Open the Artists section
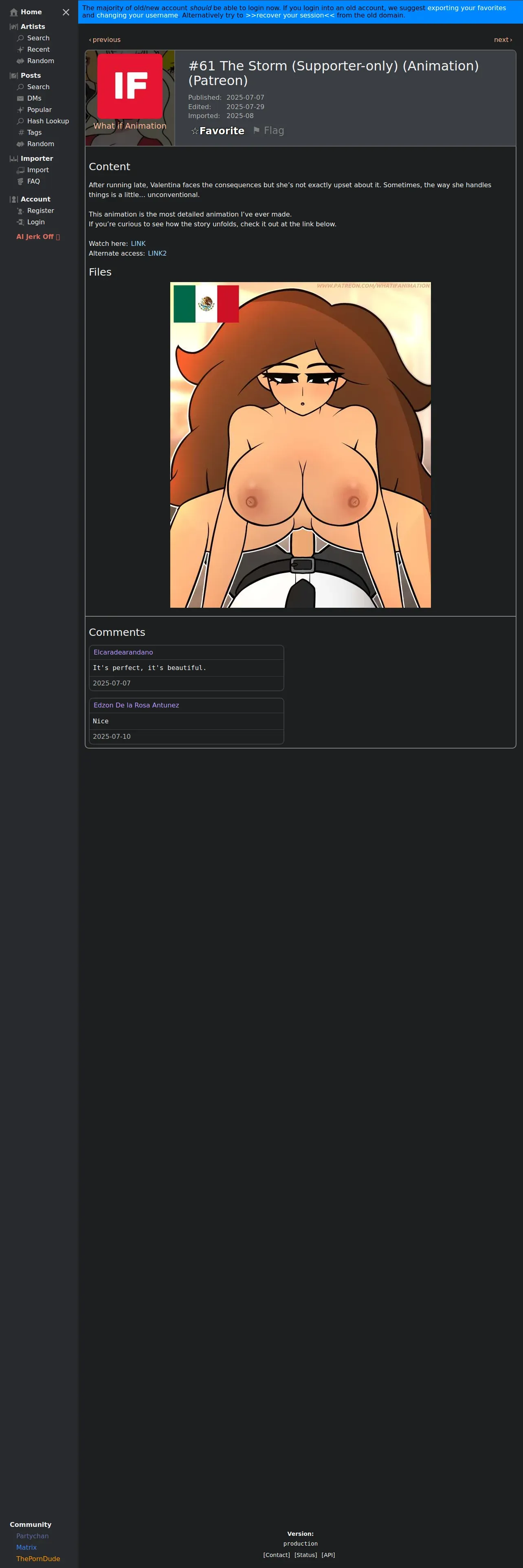Screen dimensions: 523x1568 [33, 27]
